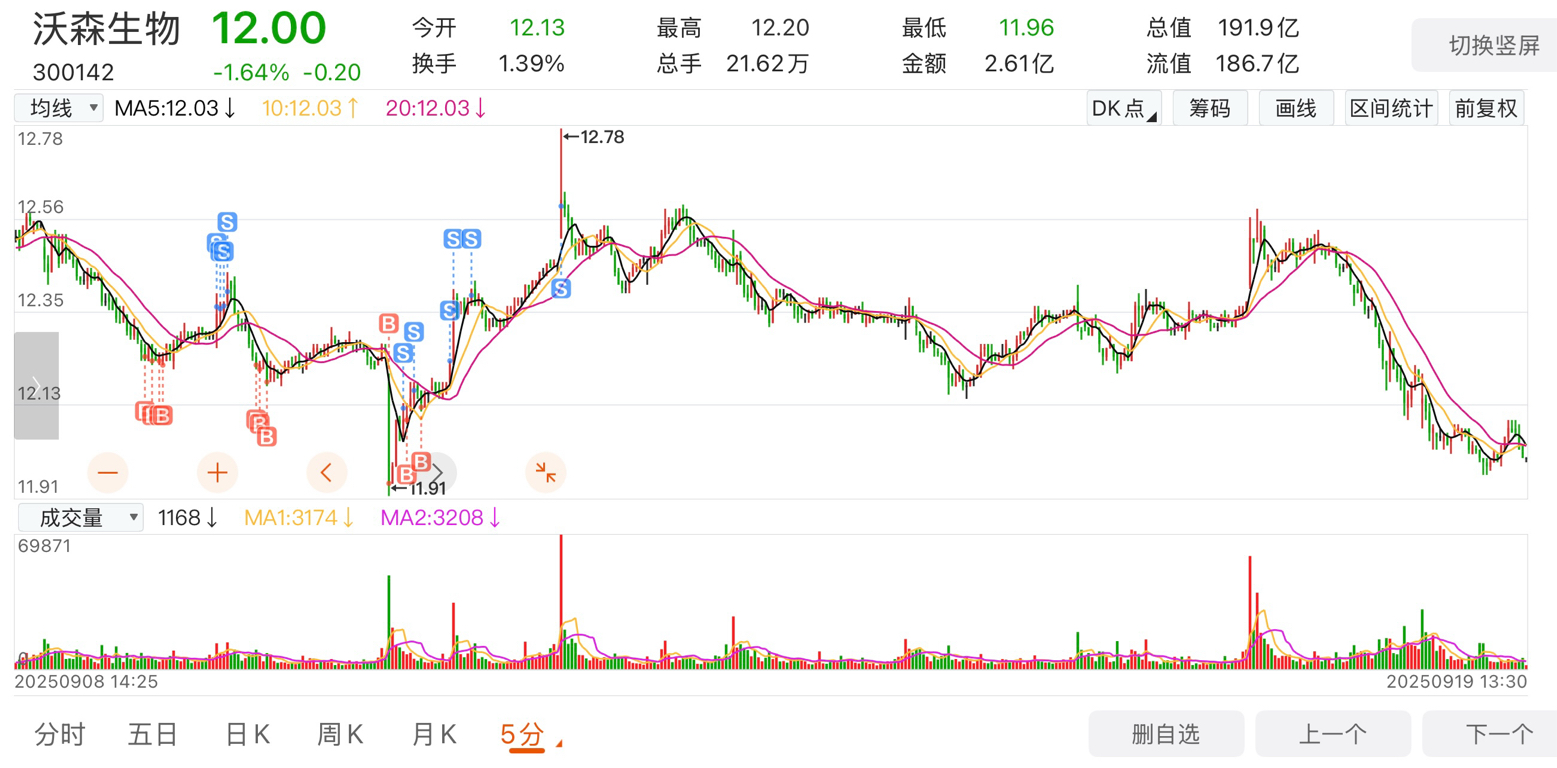Open the DK点 options button

coord(1123,109)
